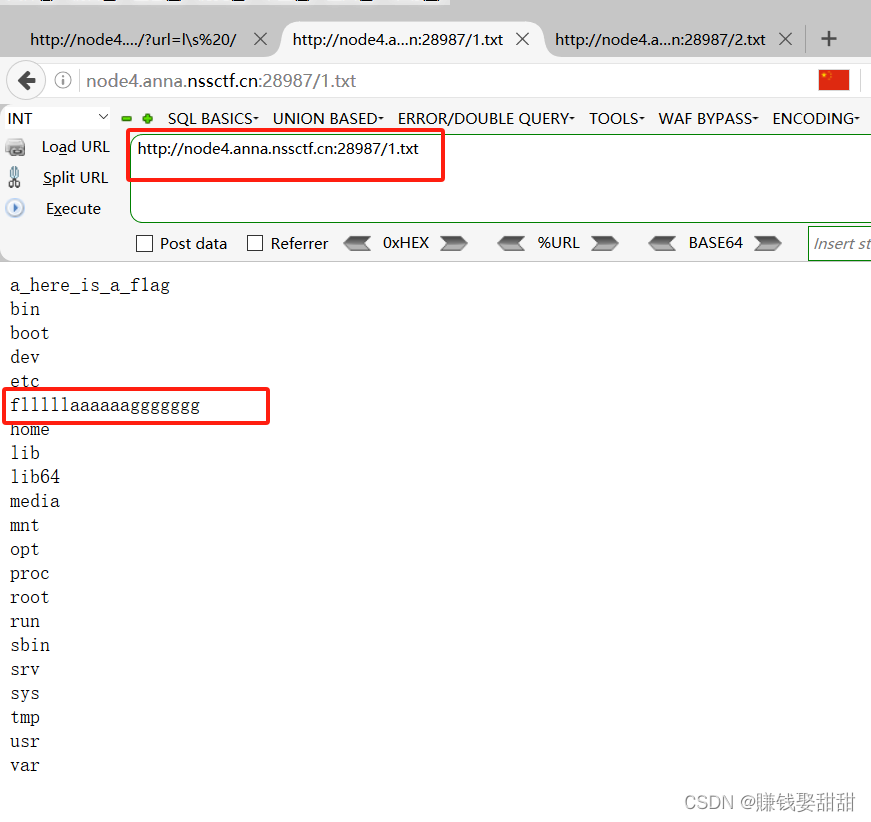This screenshot has height=822, width=871.
Task: Select the Split URL scissors icon
Action: tap(17, 177)
